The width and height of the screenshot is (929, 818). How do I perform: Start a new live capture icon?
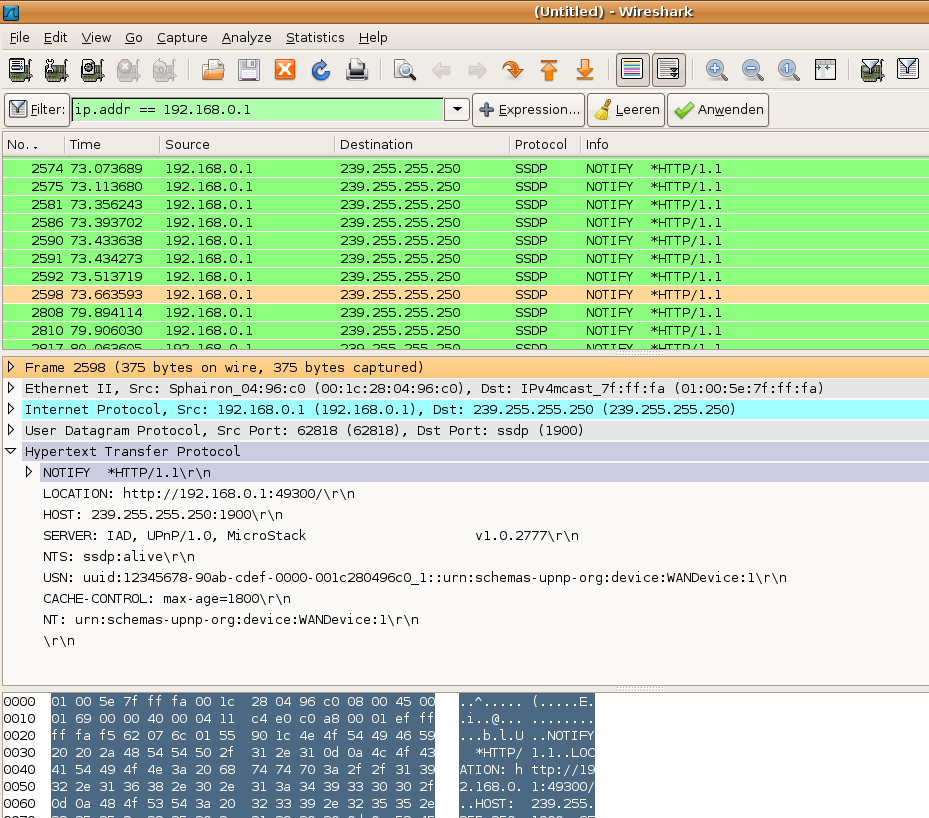[x=92, y=70]
